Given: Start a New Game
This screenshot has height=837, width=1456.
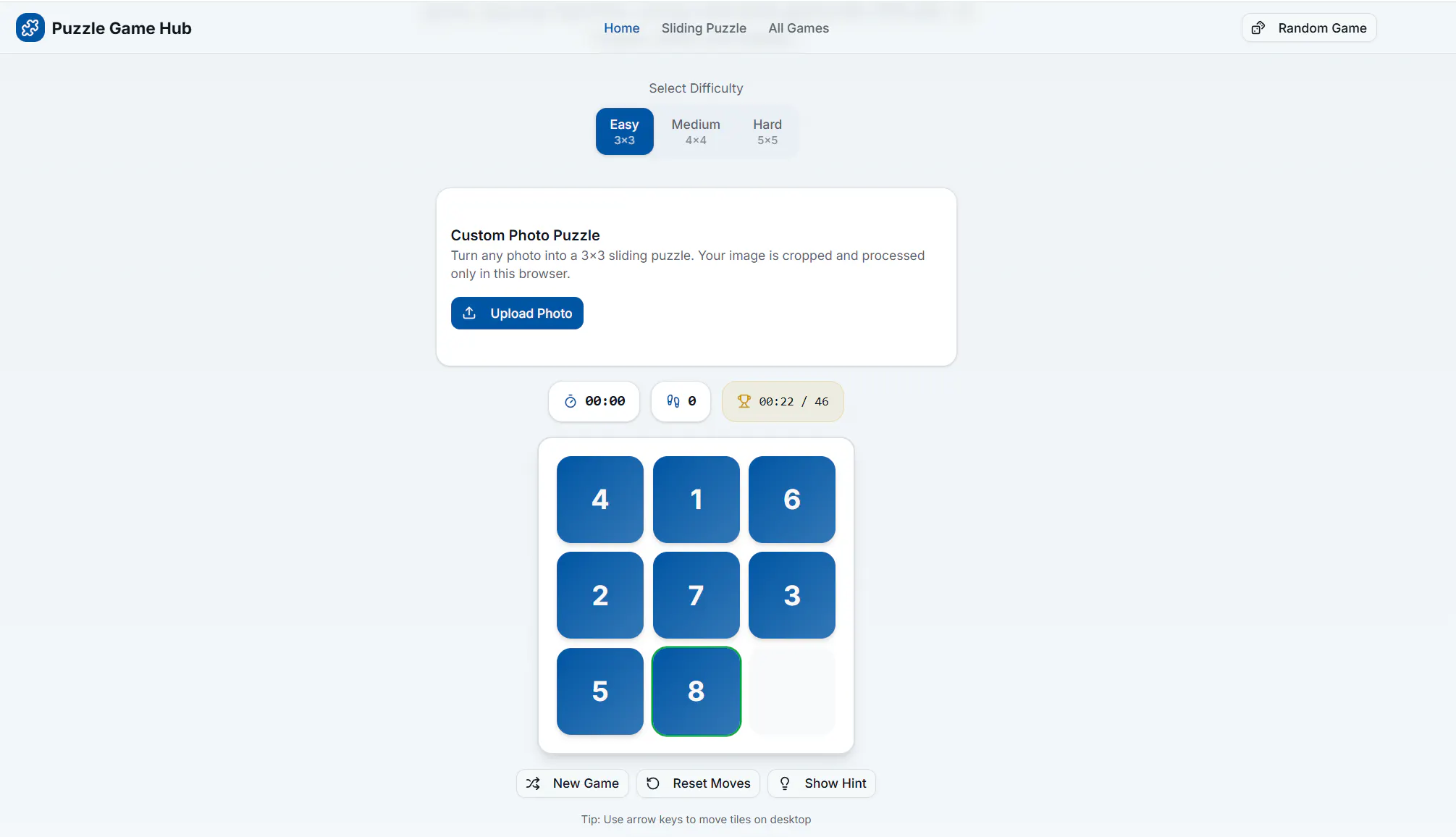Looking at the screenshot, I should (x=572, y=783).
